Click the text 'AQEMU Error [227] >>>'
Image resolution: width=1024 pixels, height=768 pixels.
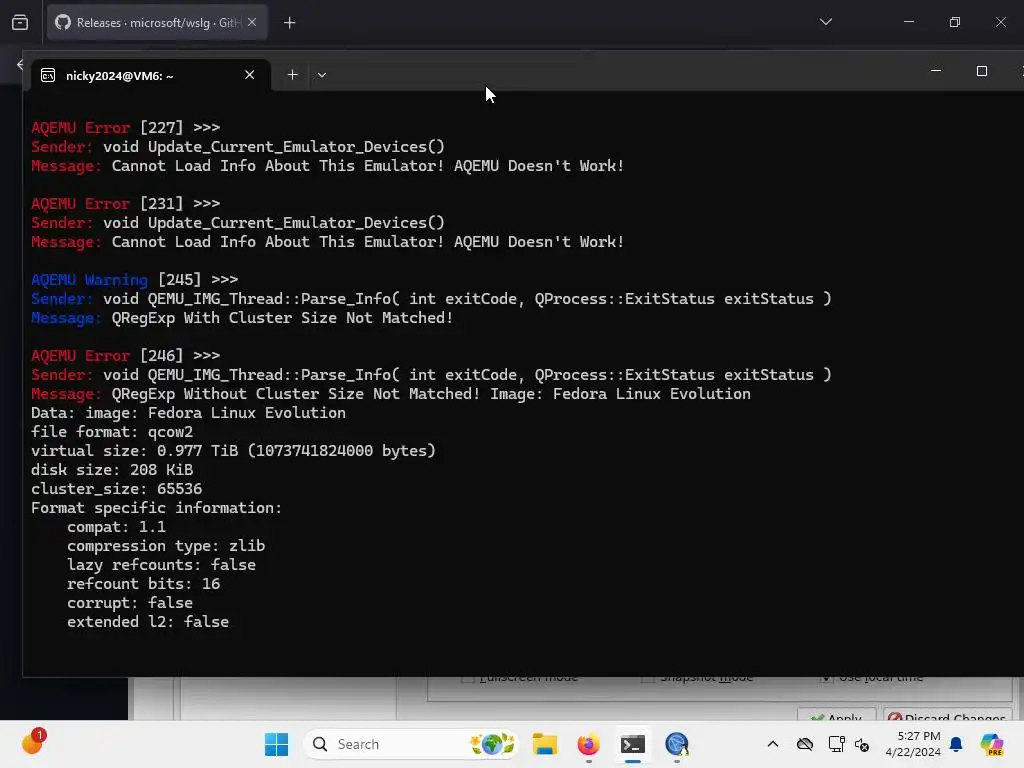click(125, 127)
